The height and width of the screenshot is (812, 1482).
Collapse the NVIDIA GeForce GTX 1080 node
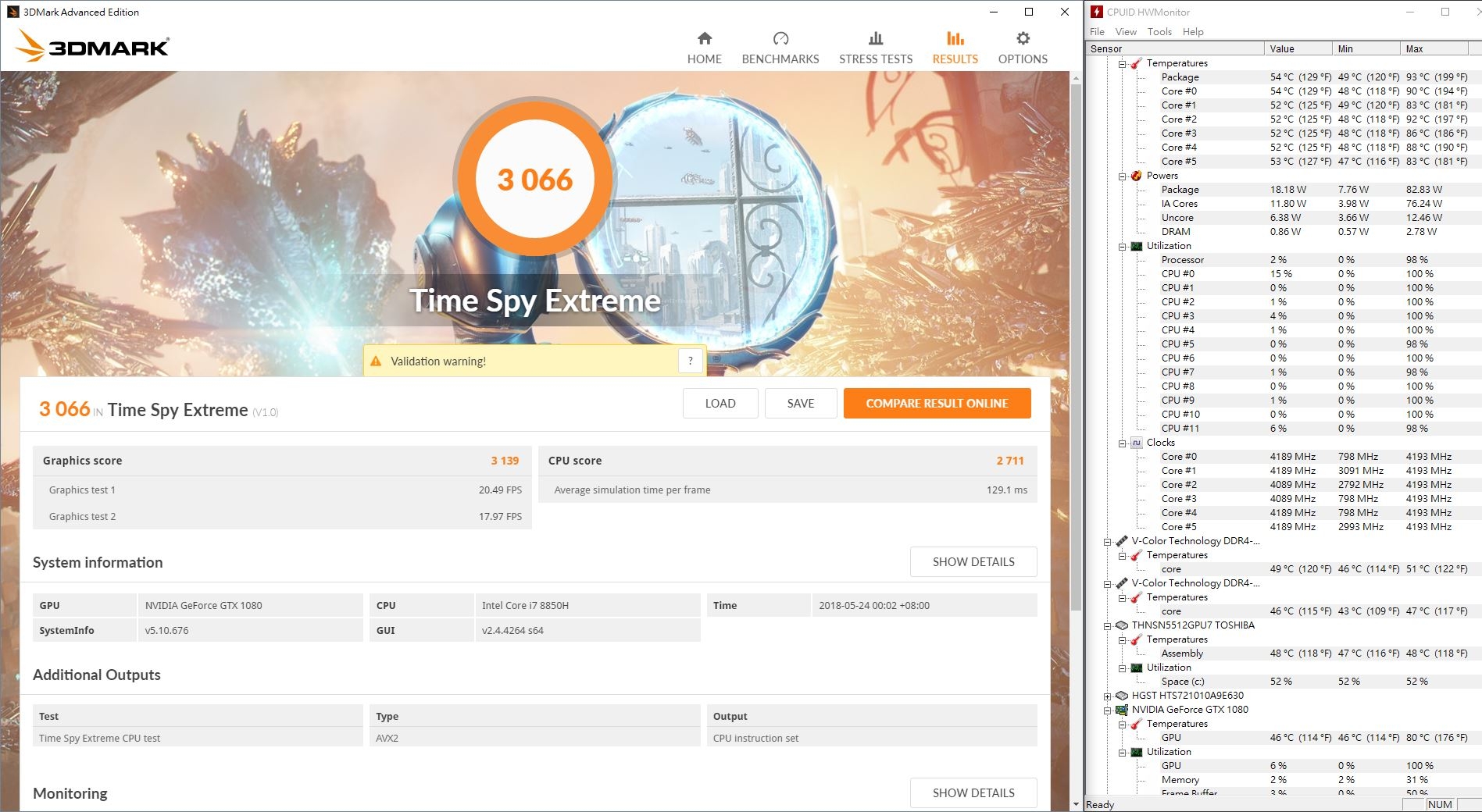click(x=1108, y=710)
